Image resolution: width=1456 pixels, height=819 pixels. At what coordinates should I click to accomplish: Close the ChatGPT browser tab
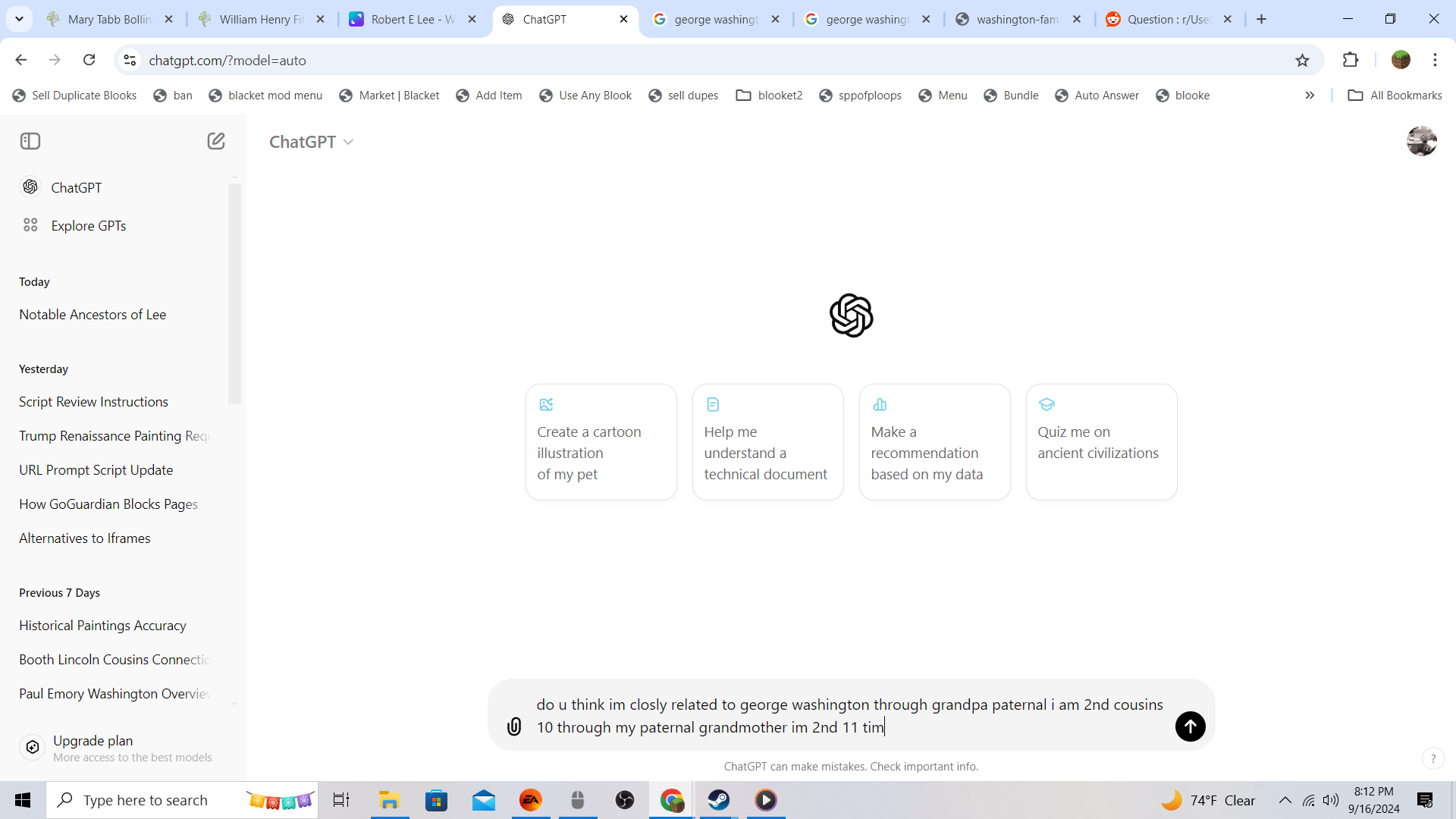[624, 20]
